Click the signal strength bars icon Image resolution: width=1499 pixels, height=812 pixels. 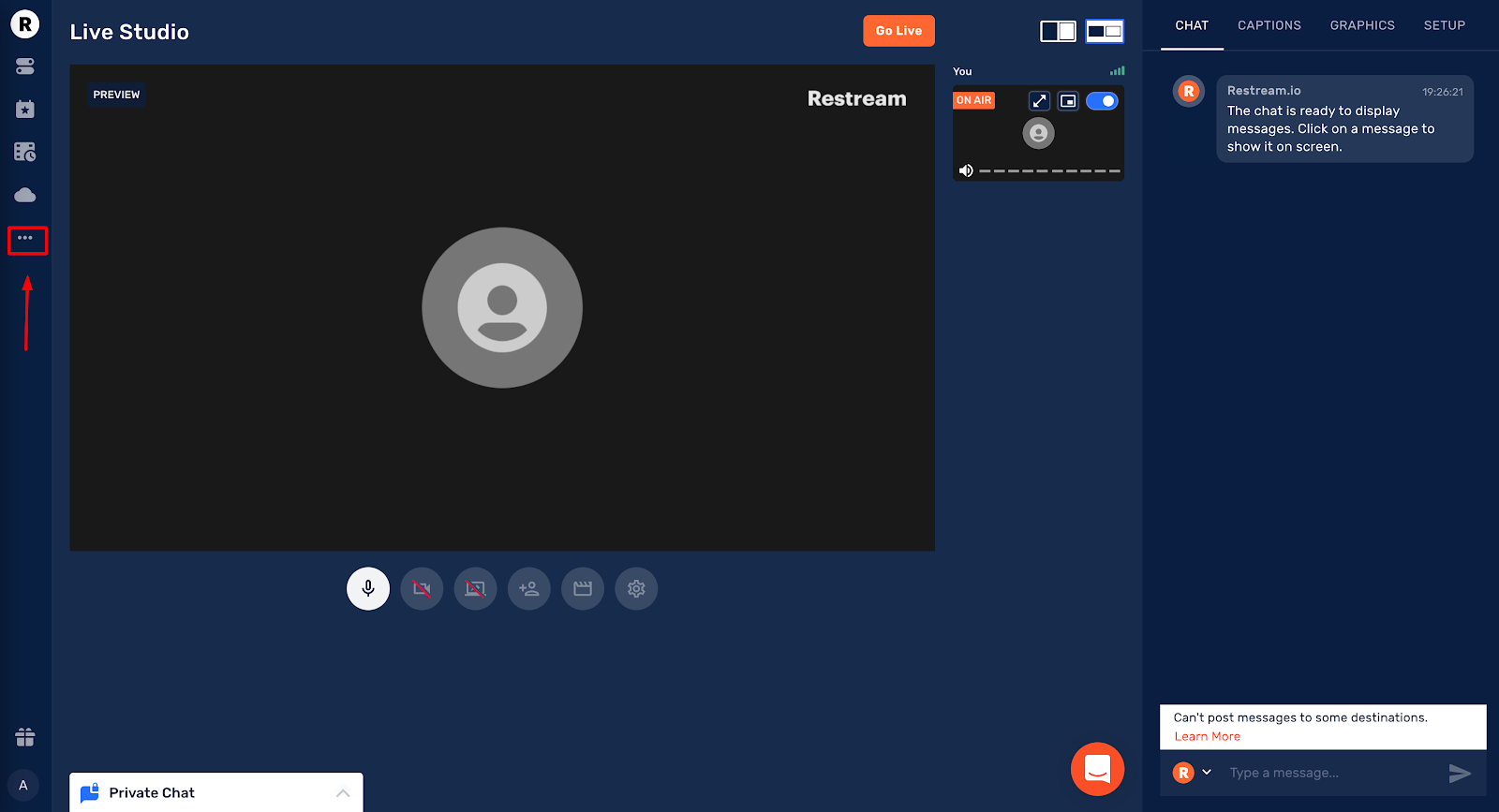point(1117,71)
